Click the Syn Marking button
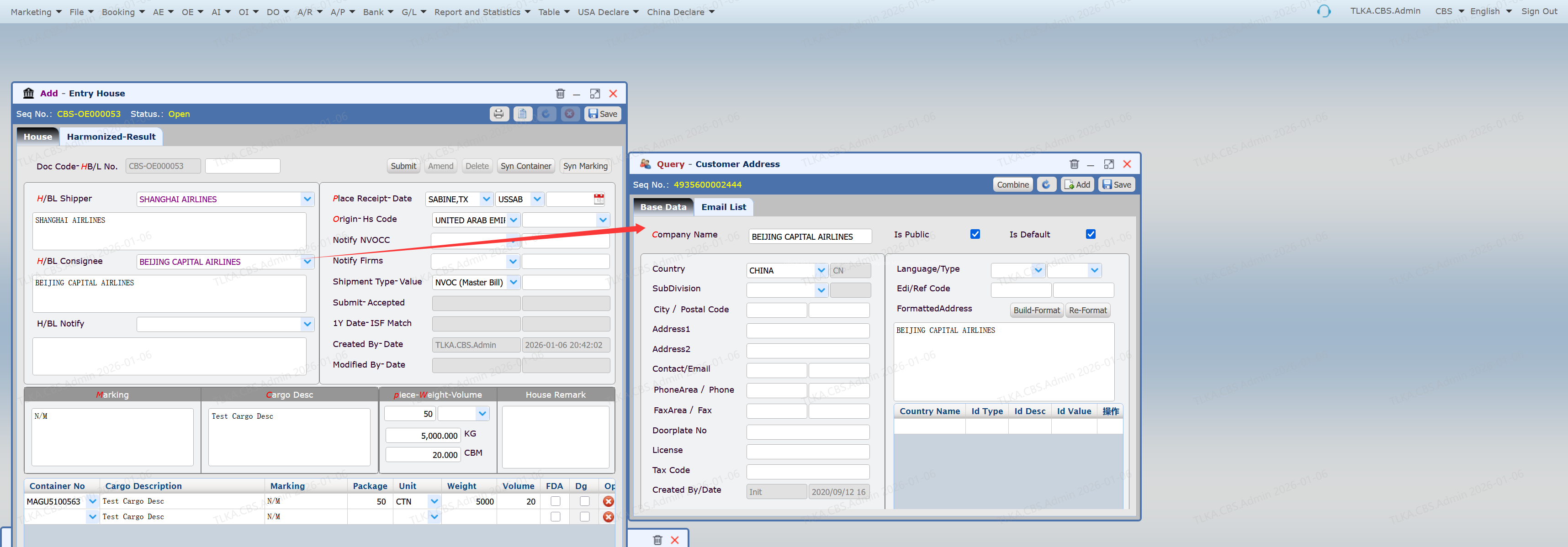This screenshot has width=1568, height=547. (x=585, y=166)
